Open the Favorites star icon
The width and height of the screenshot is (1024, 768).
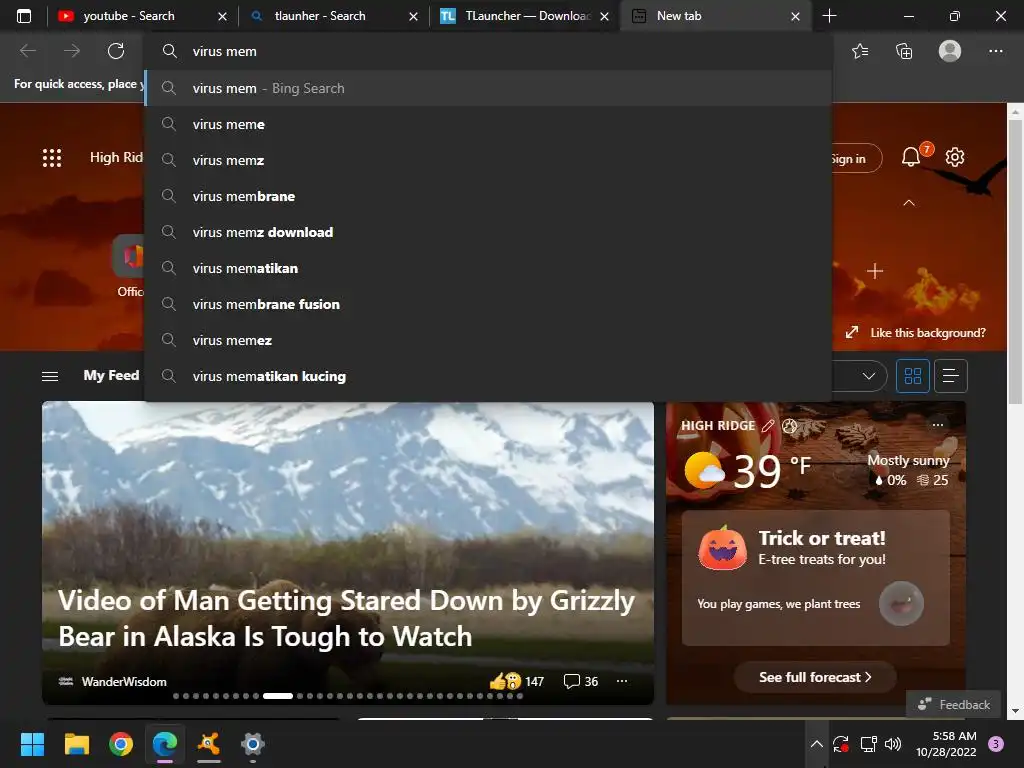point(860,51)
